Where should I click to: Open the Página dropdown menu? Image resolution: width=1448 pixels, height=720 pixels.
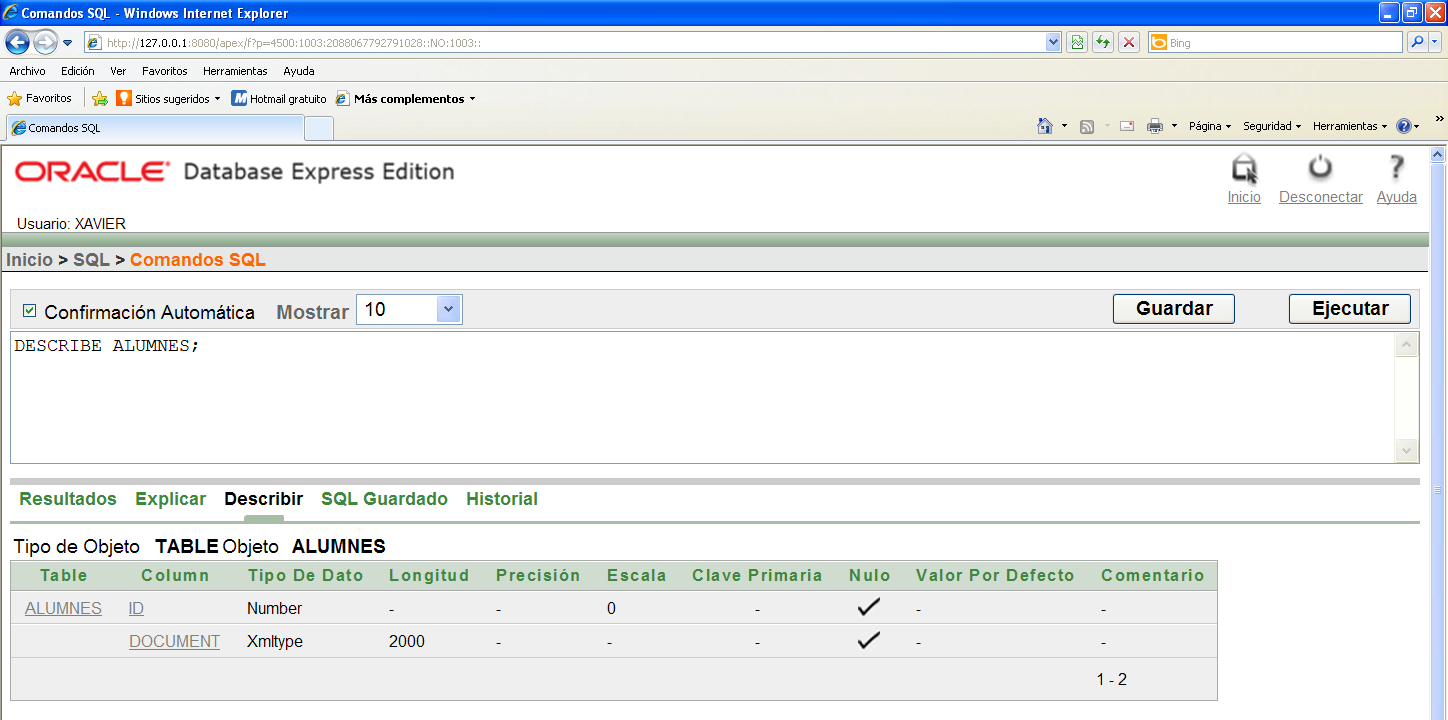(x=1210, y=126)
